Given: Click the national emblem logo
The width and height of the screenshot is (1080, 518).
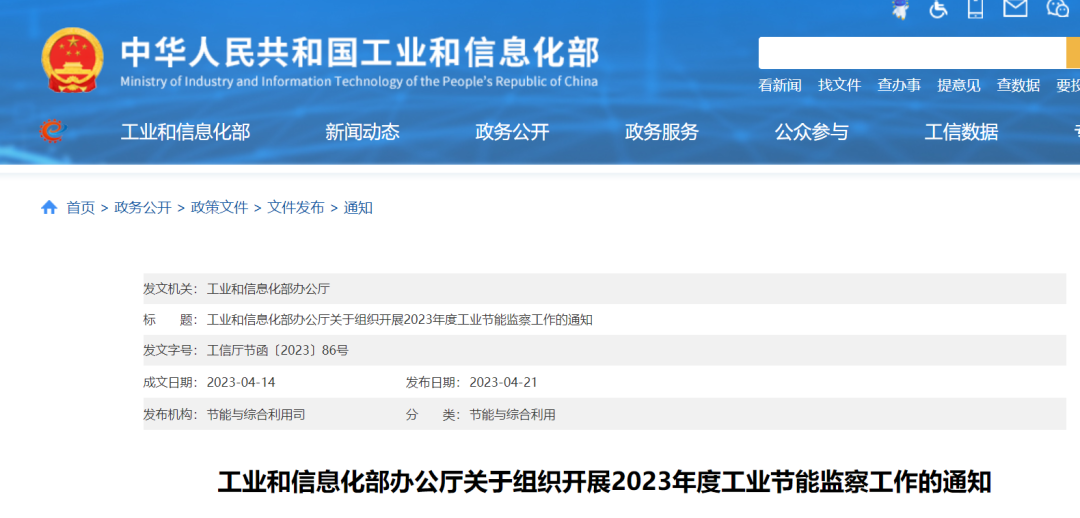Looking at the screenshot, I should [x=72, y=60].
